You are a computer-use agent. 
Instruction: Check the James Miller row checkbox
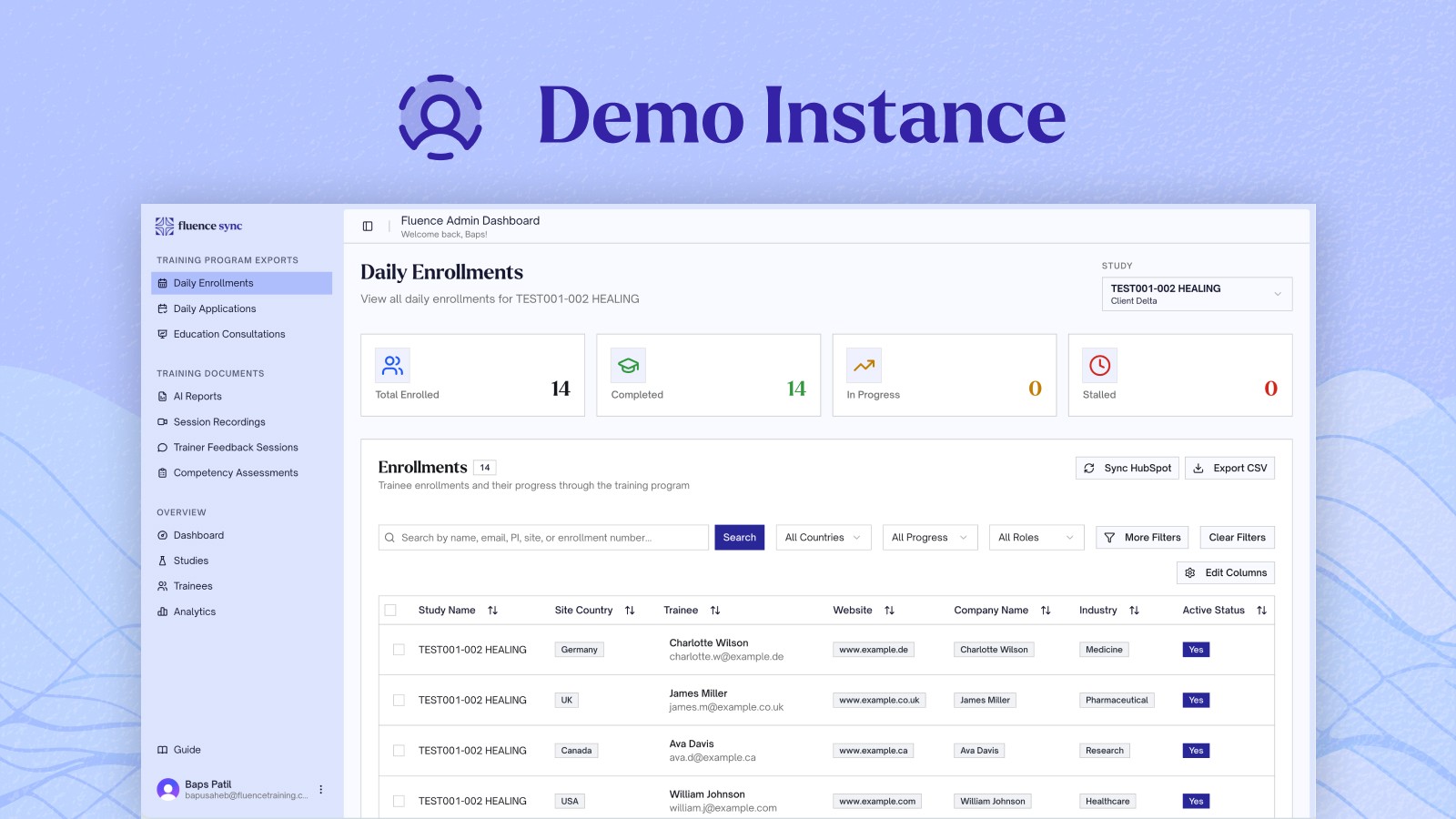[399, 701]
